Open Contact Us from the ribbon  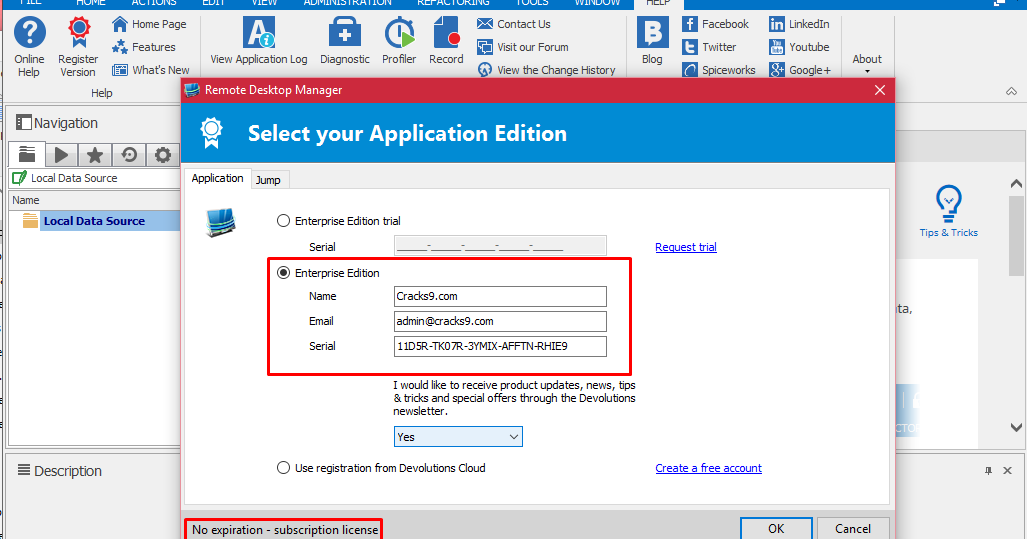point(514,24)
